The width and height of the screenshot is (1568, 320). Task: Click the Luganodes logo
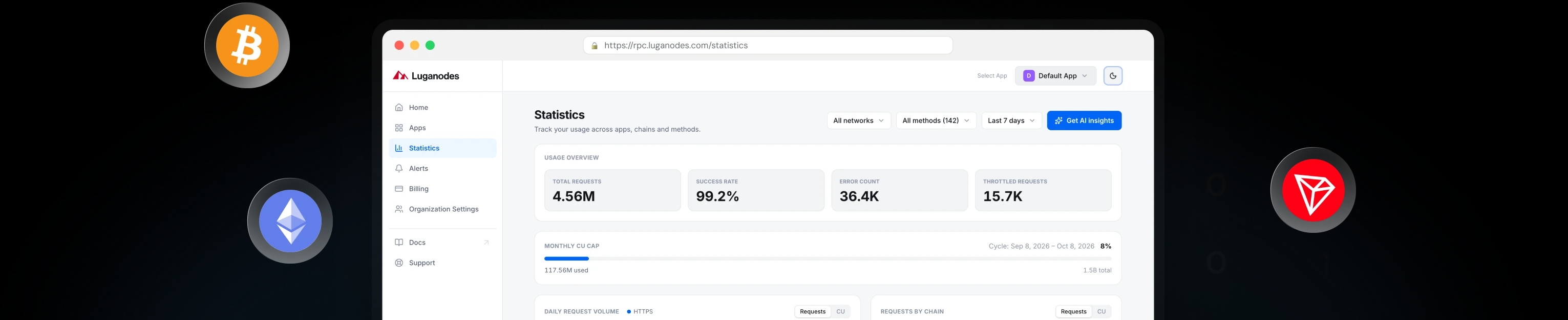(x=426, y=75)
